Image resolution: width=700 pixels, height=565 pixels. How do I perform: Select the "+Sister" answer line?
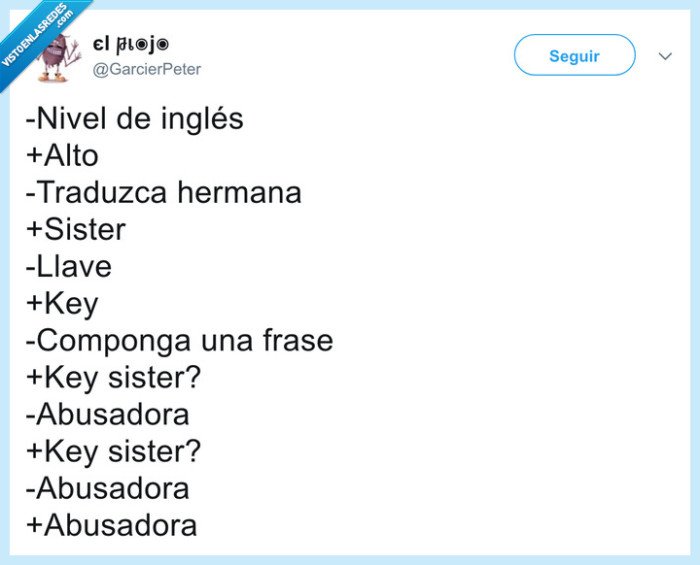[77, 229]
